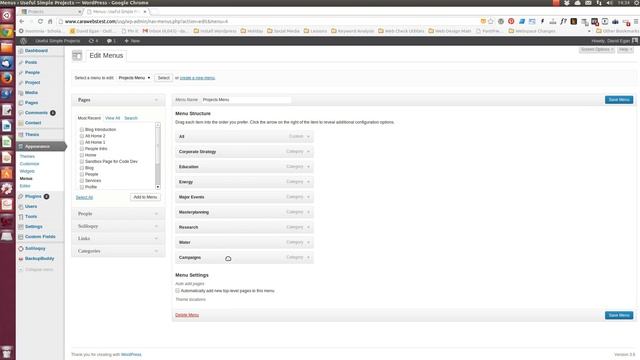Open Contact in the sidebar
Viewport: 640px width, 360px height.
[33, 123]
